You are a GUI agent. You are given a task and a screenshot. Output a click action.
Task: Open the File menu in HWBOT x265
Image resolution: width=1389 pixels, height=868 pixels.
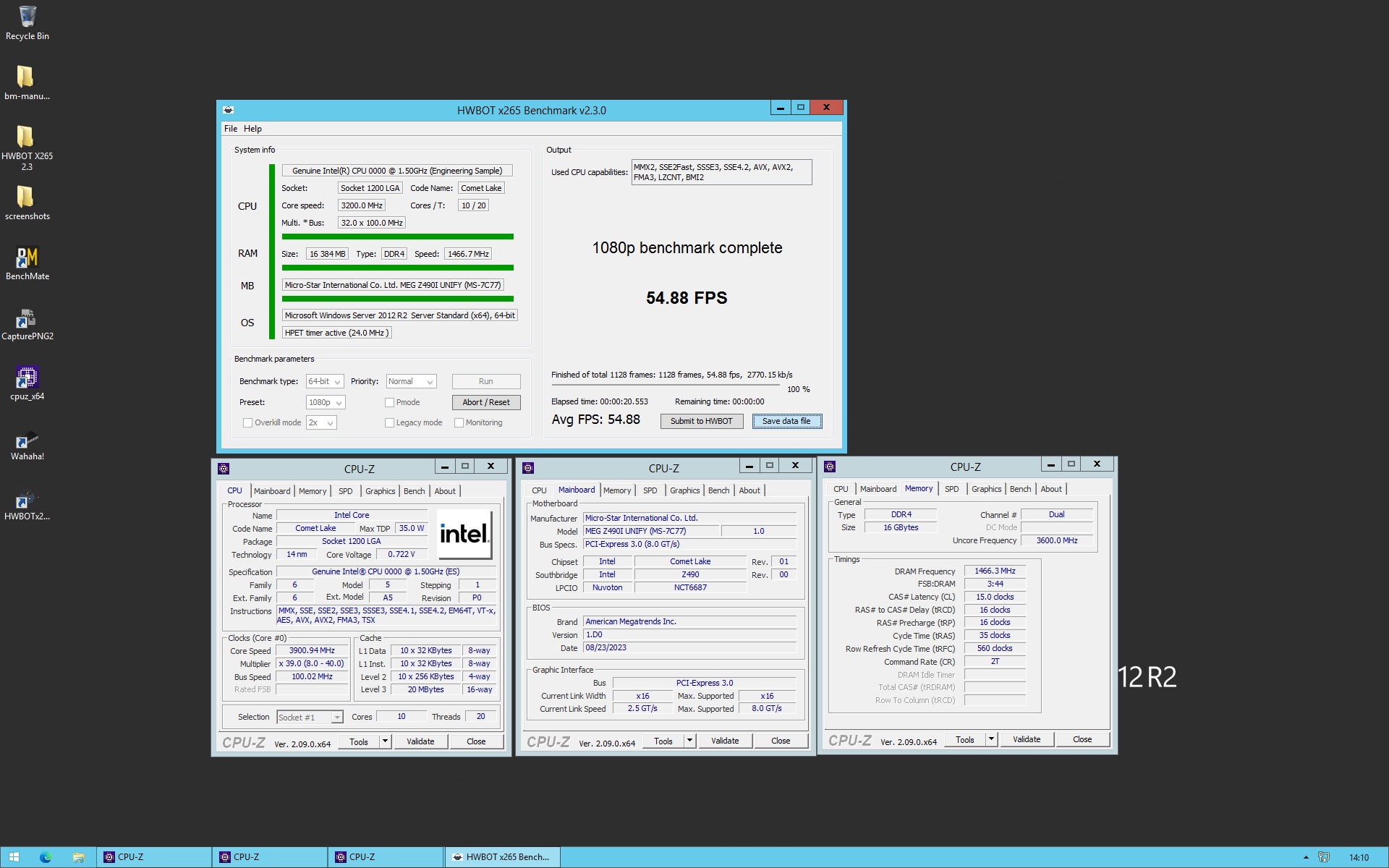[x=231, y=129]
